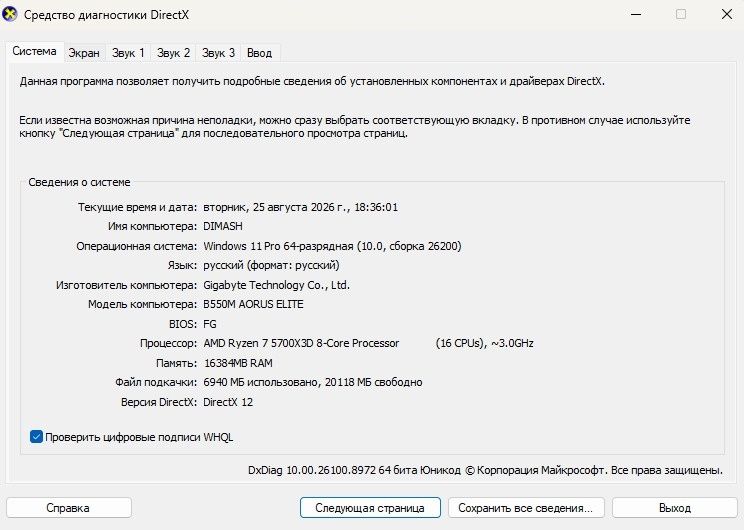The image size is (744, 530).
Task: Click the BIOS value FG
Action: [210, 324]
